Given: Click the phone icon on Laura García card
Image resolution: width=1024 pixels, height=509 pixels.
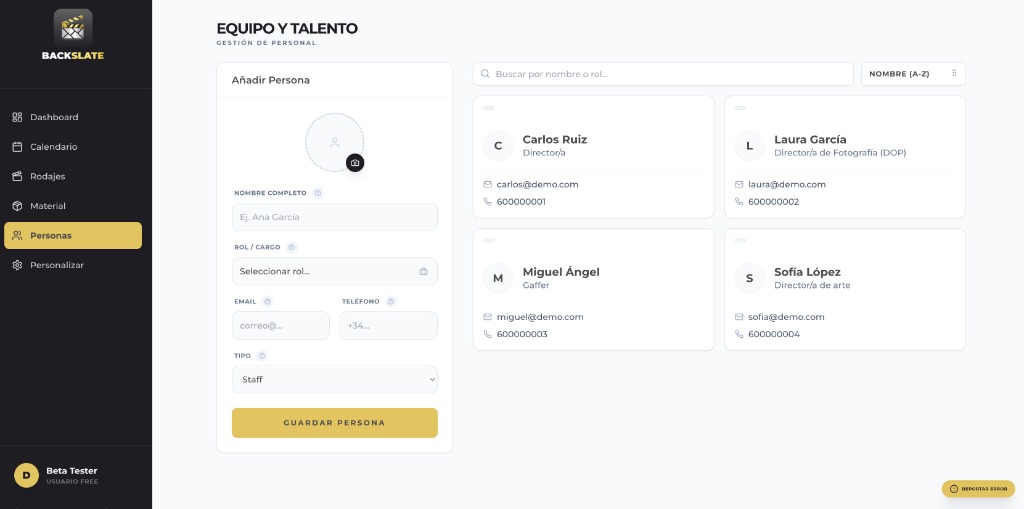Looking at the screenshot, I should point(740,201).
